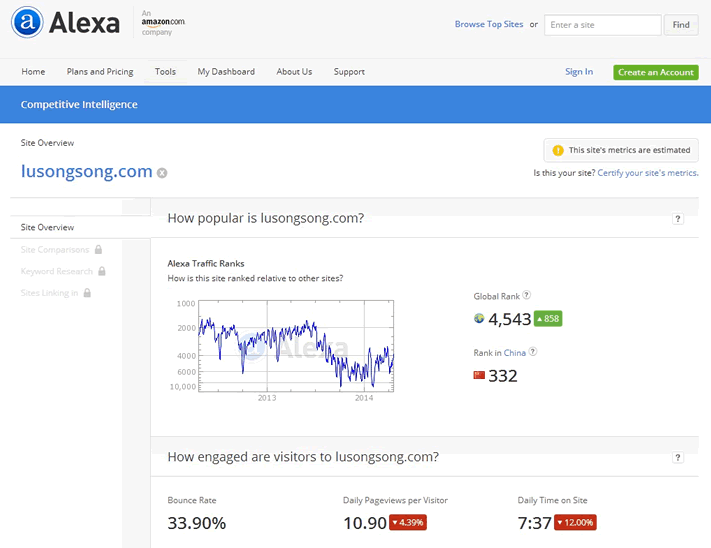Click the Browse Top Sites link
The height and width of the screenshot is (548, 711).
[489, 24]
